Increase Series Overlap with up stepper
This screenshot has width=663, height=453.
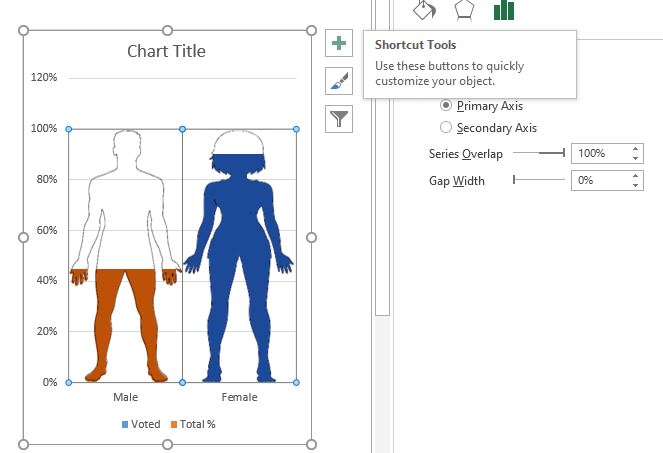click(x=635, y=149)
